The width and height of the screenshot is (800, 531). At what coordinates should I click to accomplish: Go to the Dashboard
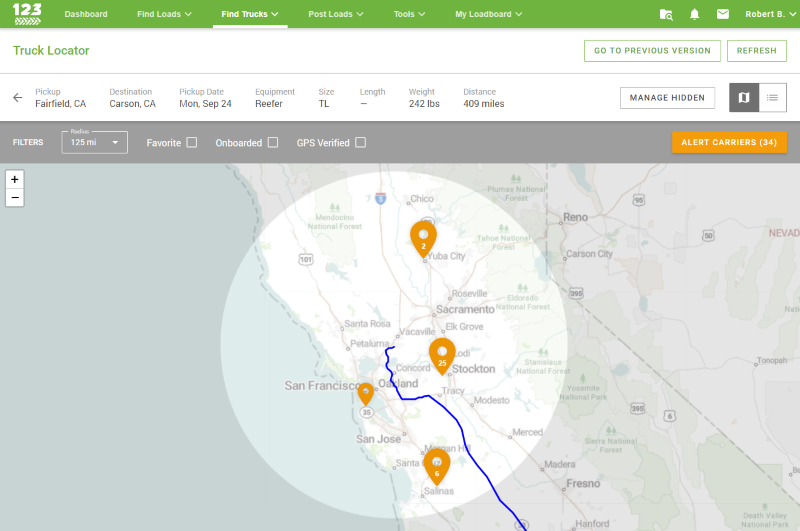[86, 14]
